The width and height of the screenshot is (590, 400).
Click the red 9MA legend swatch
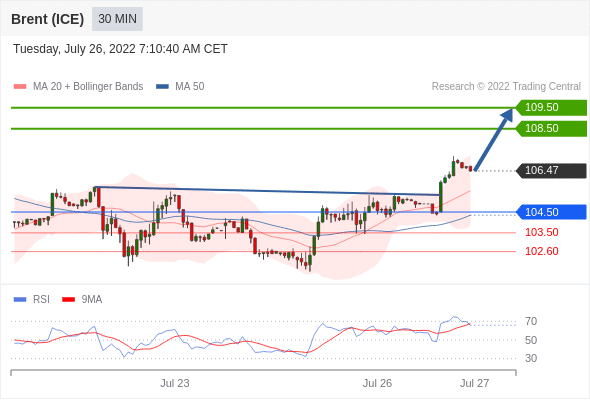click(x=68, y=300)
